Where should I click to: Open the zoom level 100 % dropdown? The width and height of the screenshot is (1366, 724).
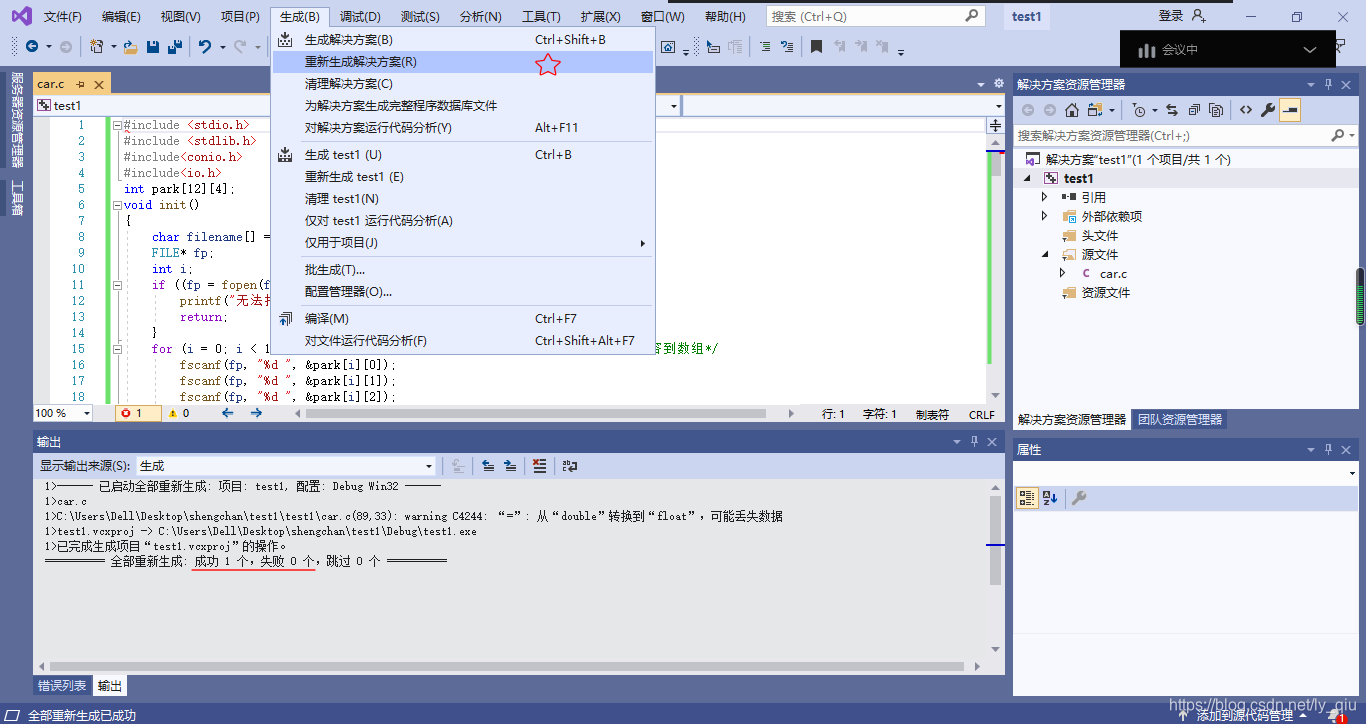[62, 413]
